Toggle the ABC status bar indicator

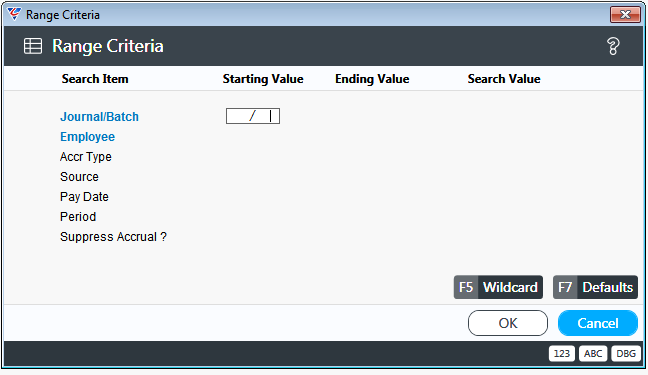[x=593, y=354]
